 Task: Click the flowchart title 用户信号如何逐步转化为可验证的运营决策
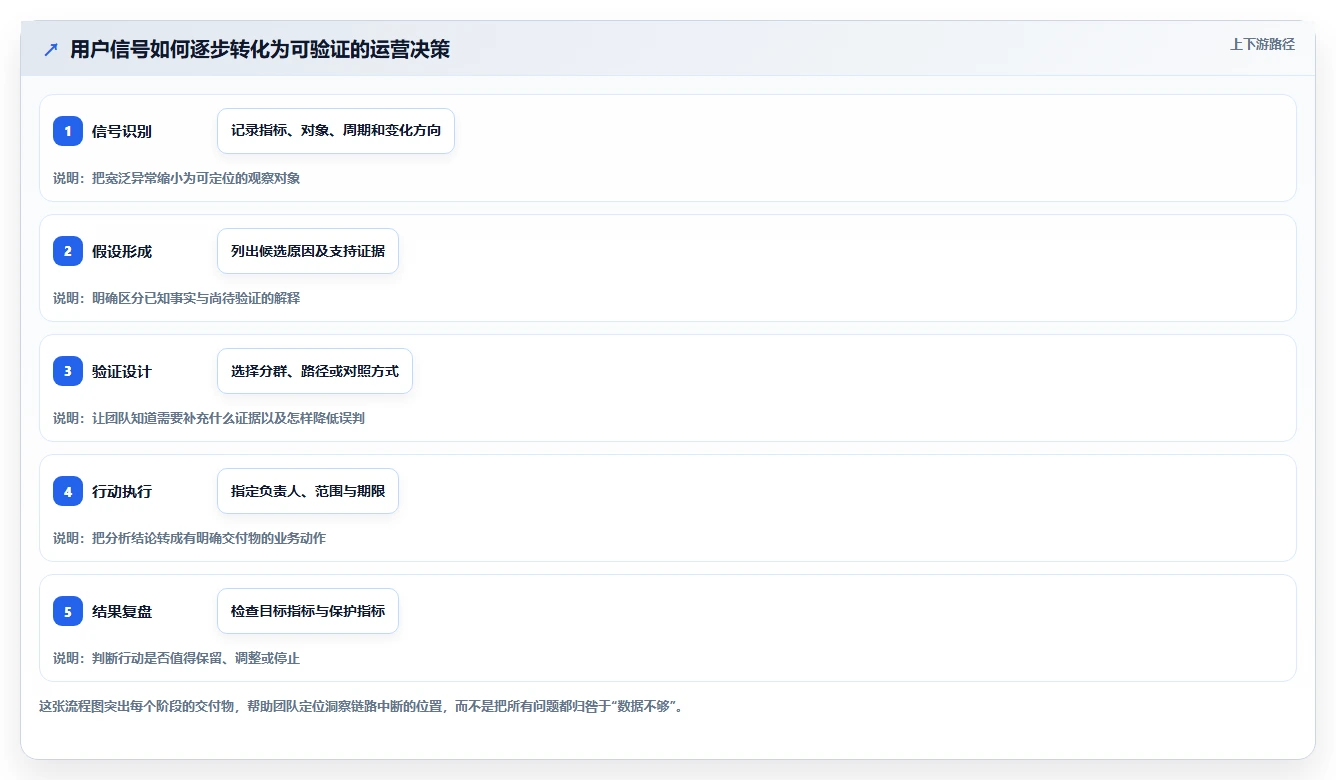pyautogui.click(x=260, y=49)
